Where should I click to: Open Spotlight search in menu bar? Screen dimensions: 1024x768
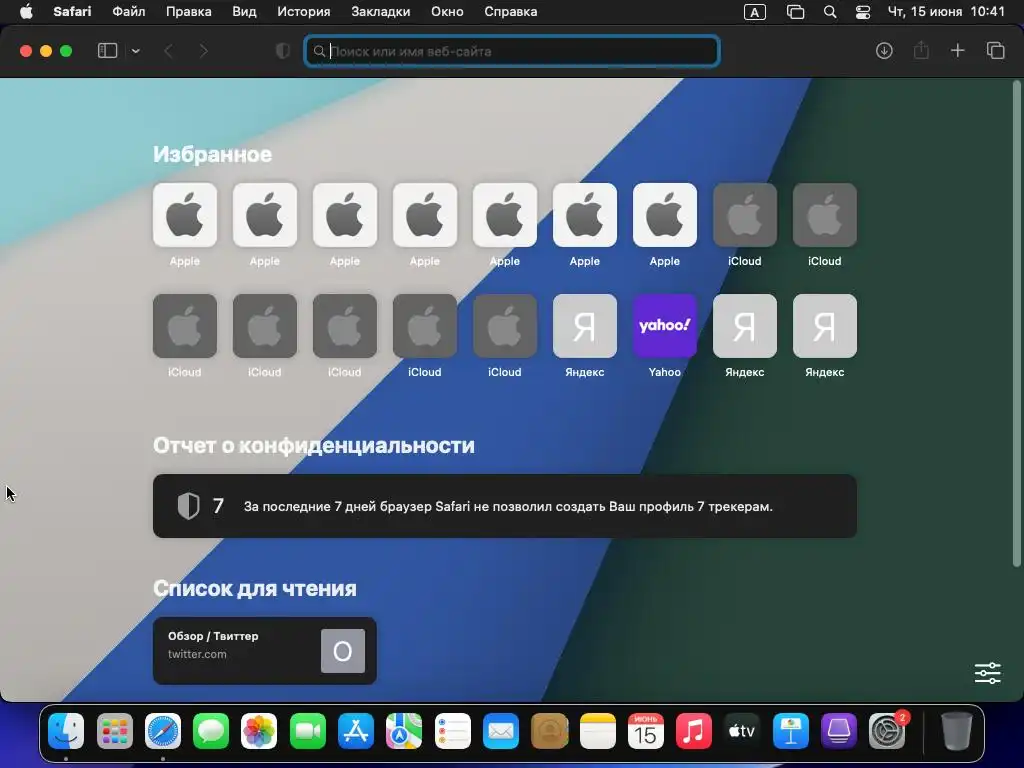pos(829,12)
